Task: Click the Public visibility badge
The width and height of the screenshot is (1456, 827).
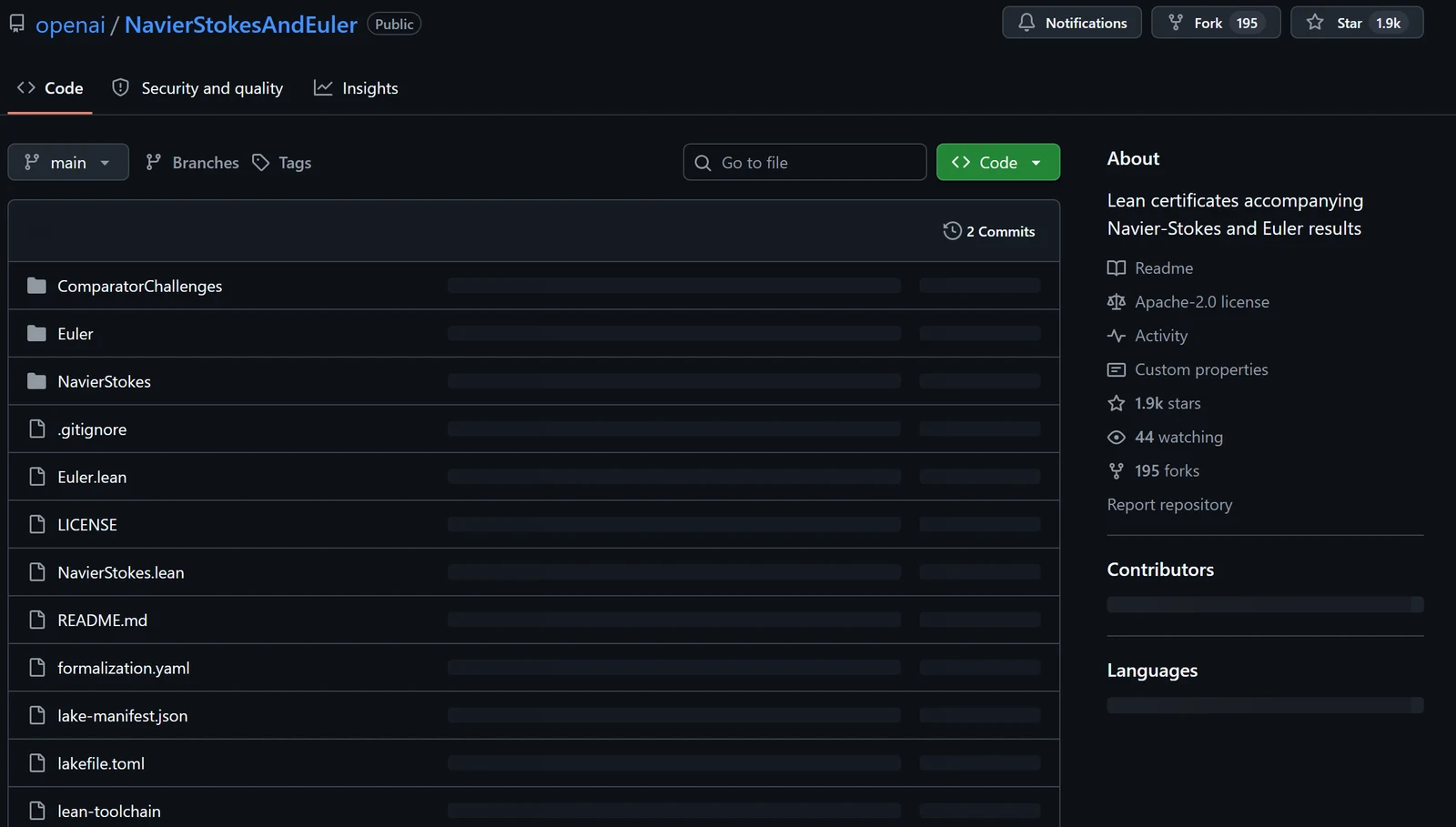Action: coord(394,24)
